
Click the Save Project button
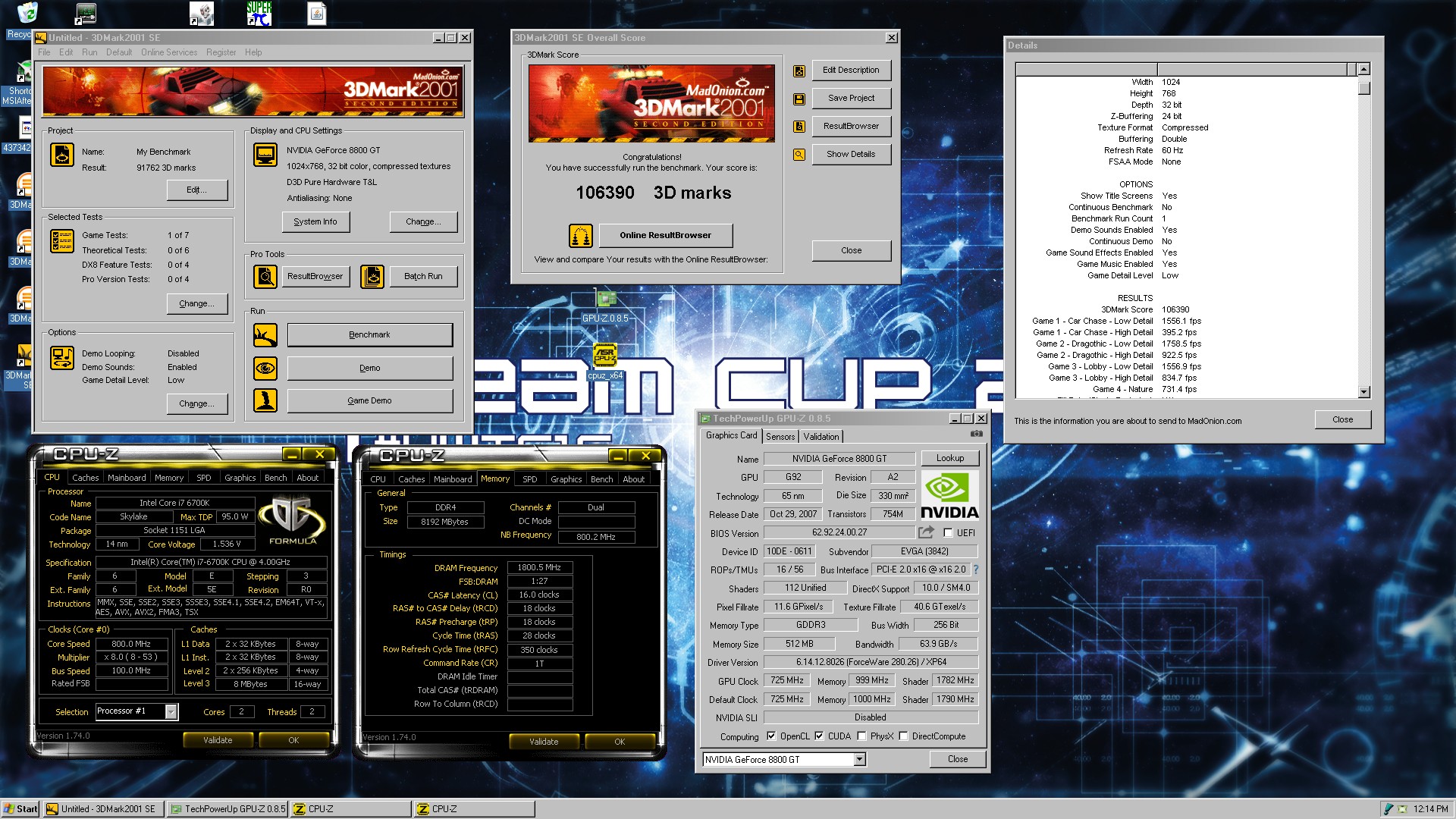851,99
